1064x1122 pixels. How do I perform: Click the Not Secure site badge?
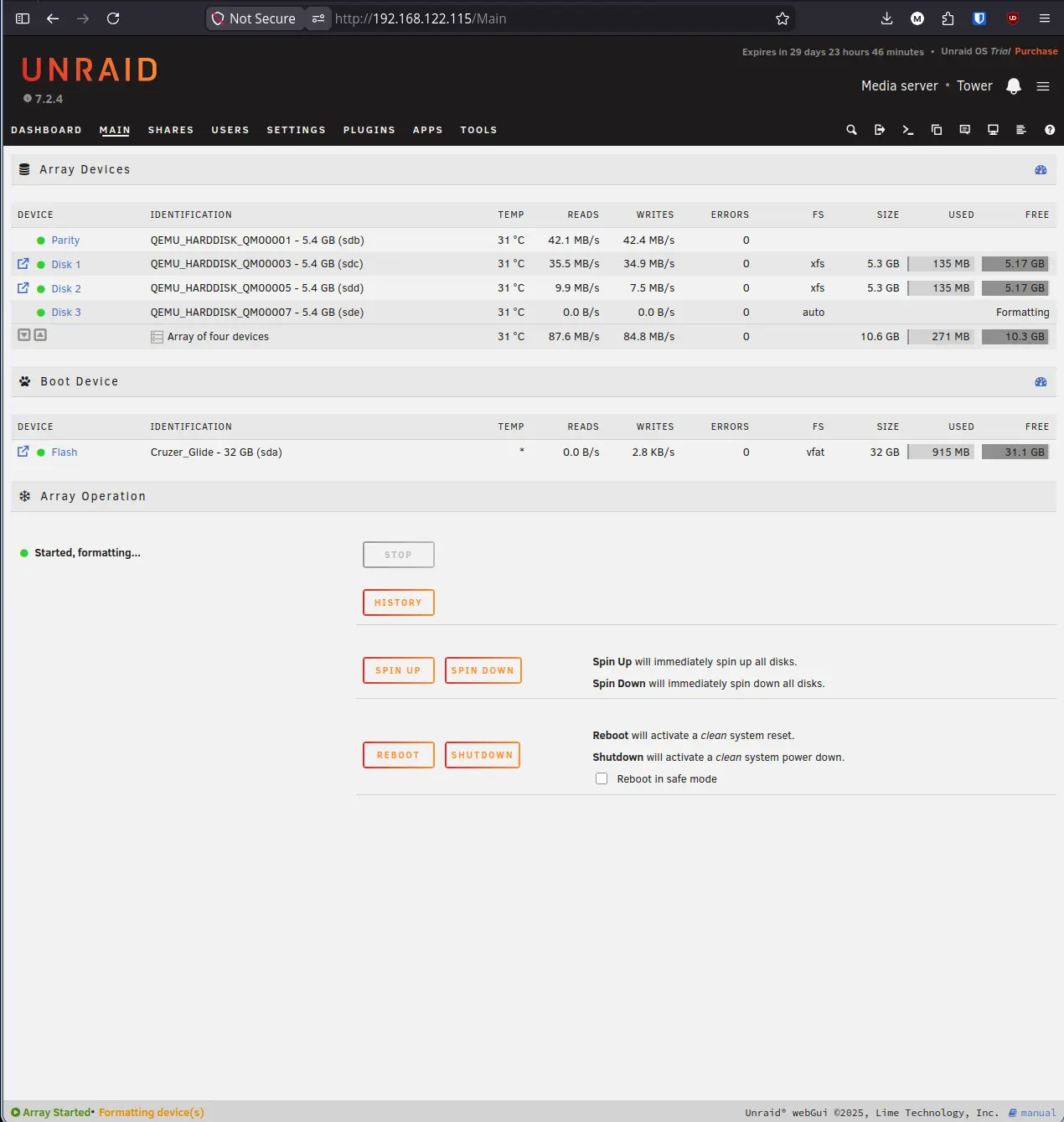coord(255,18)
